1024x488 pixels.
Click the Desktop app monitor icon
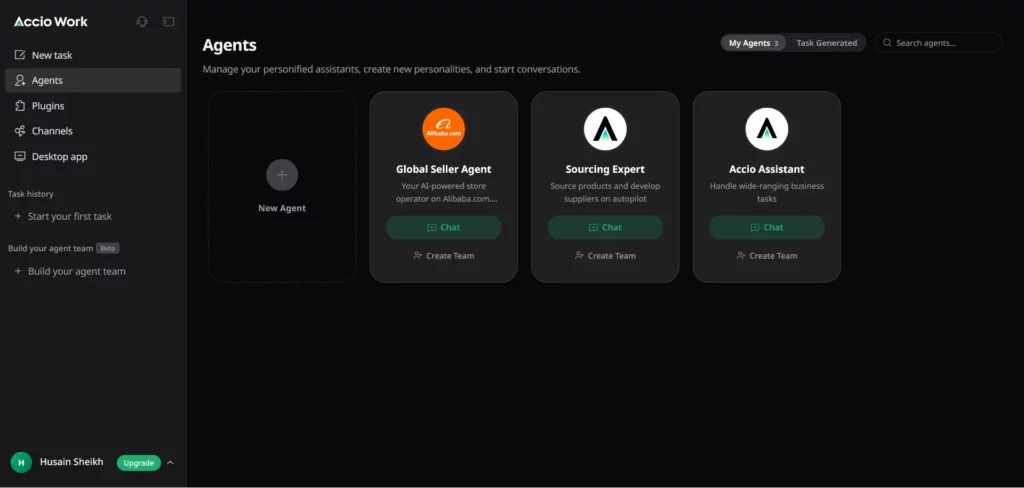pos(20,157)
